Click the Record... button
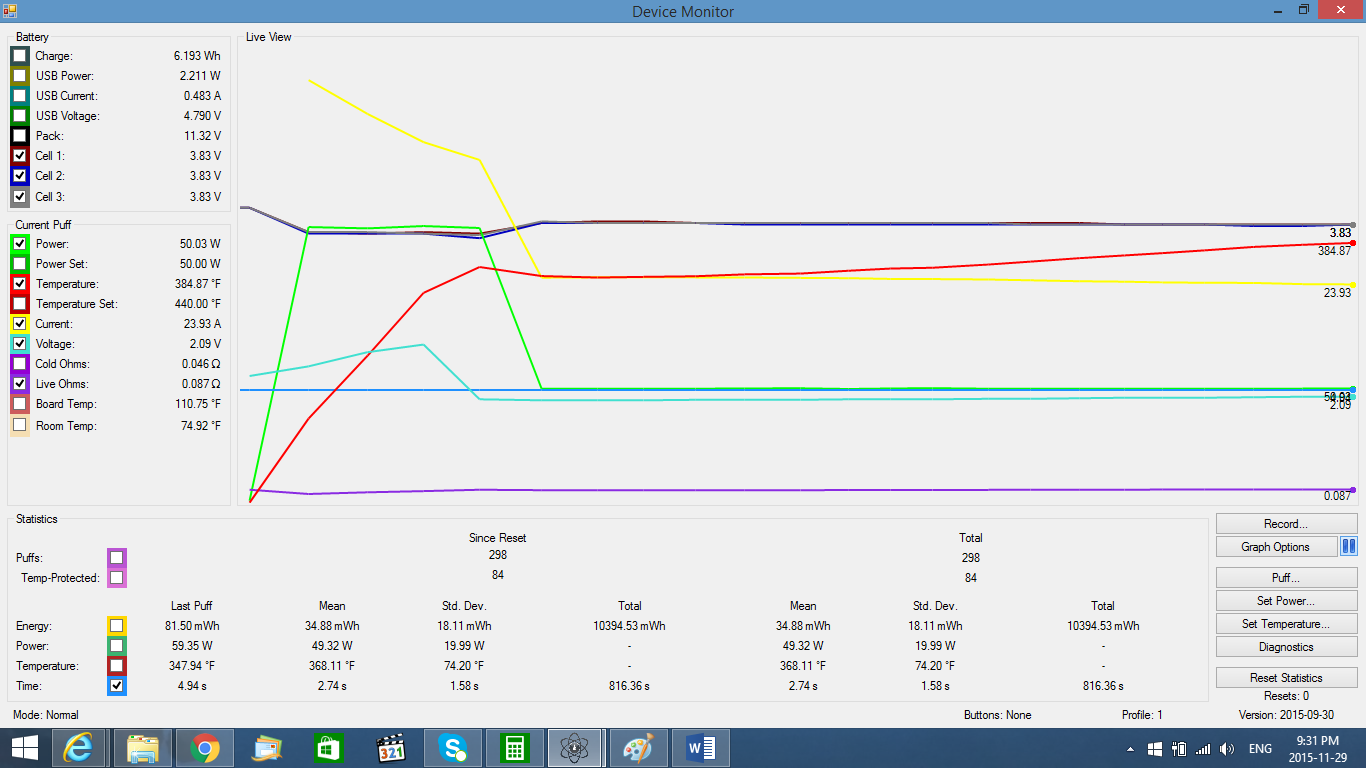The width and height of the screenshot is (1366, 768). (1286, 524)
